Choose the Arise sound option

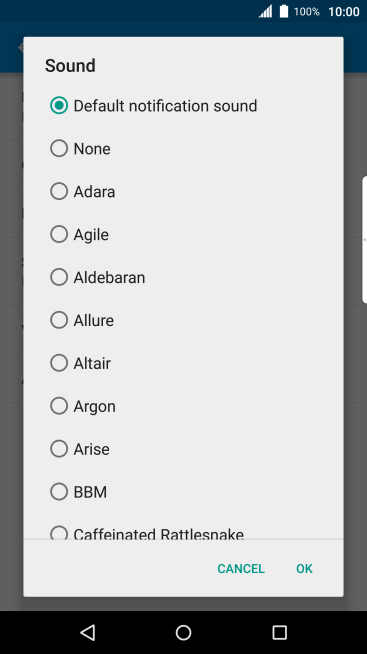[x=184, y=449]
